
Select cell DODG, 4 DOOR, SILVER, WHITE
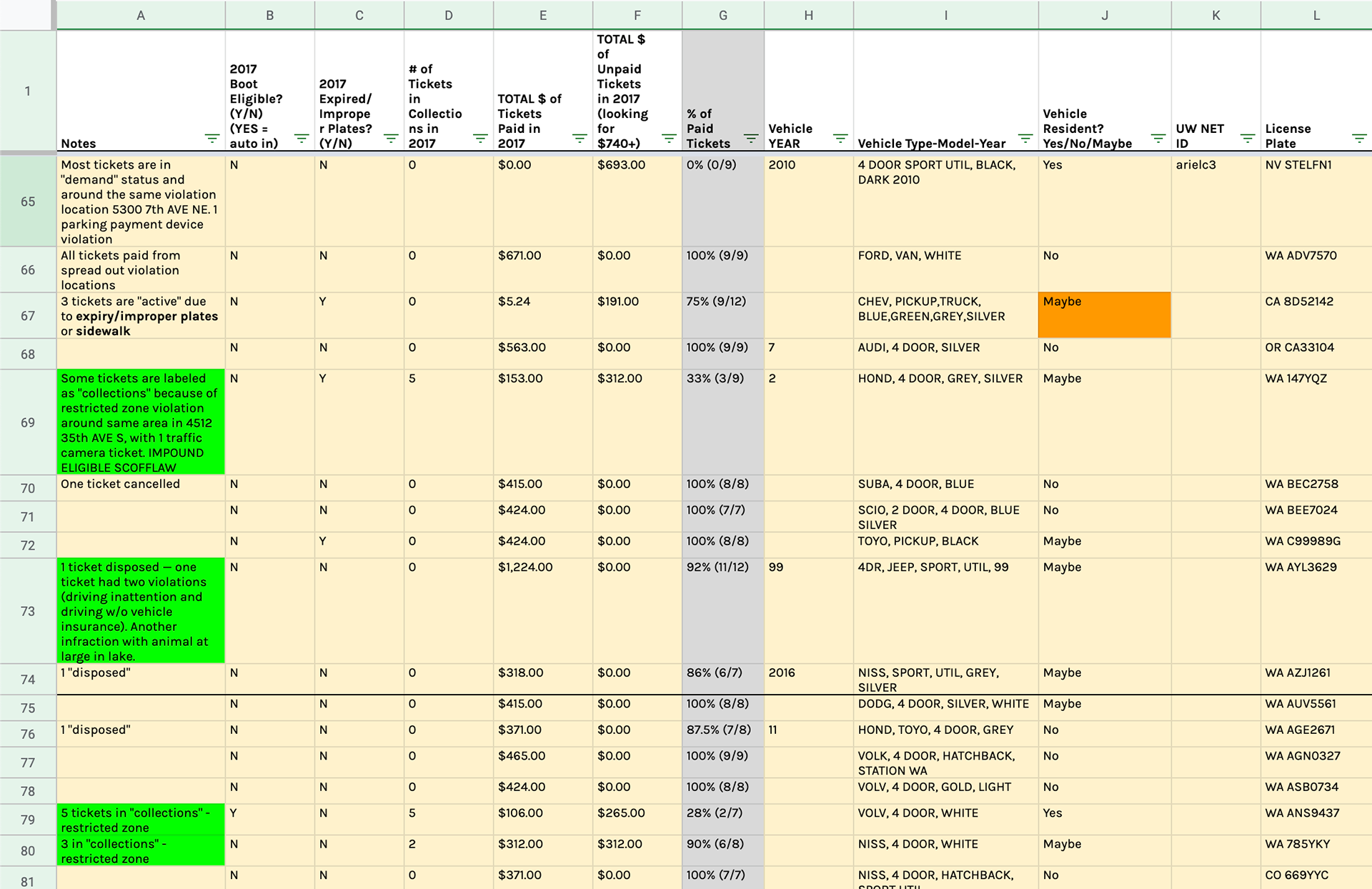946,707
